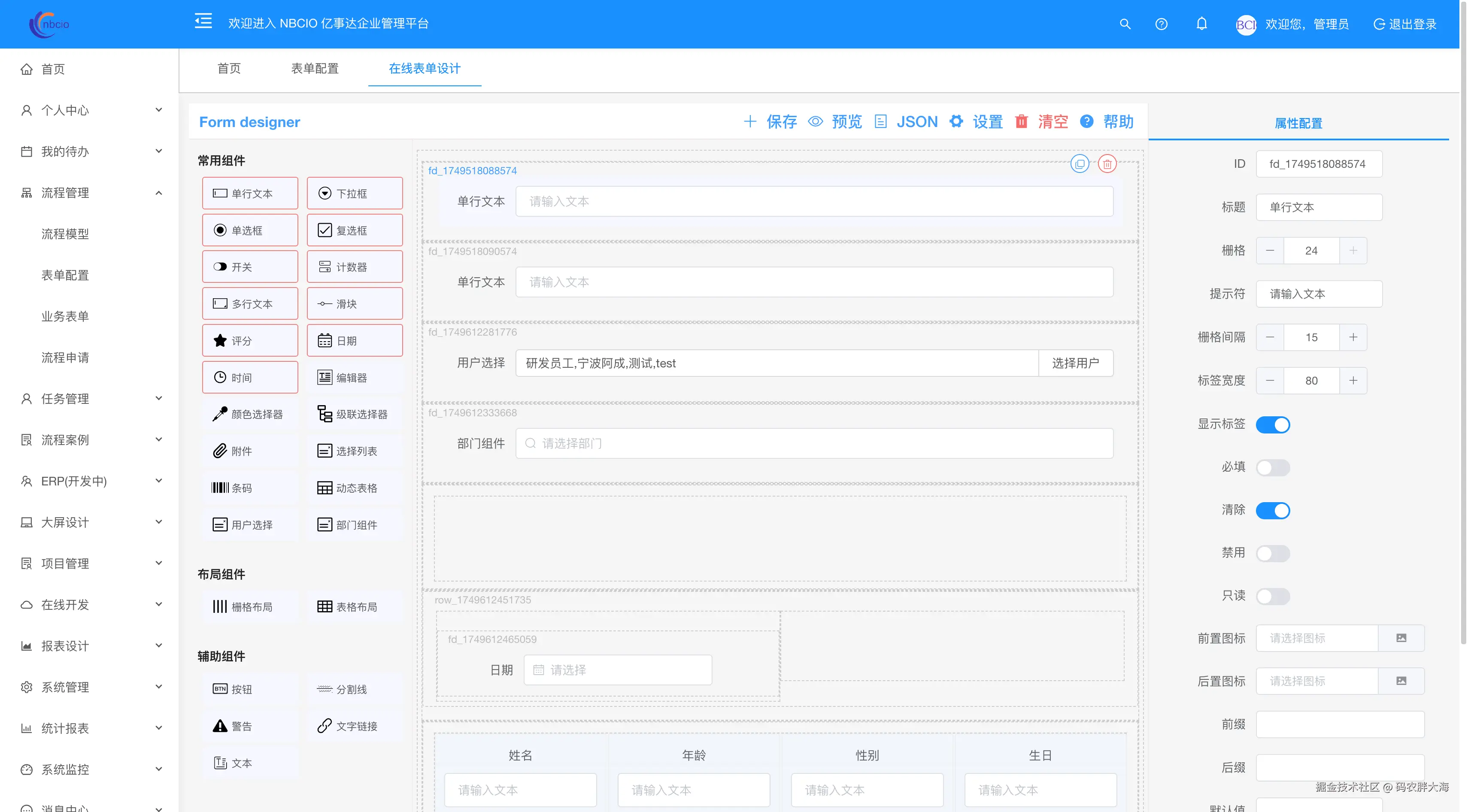
Task: Click the search icon in top header
Action: [1124, 24]
